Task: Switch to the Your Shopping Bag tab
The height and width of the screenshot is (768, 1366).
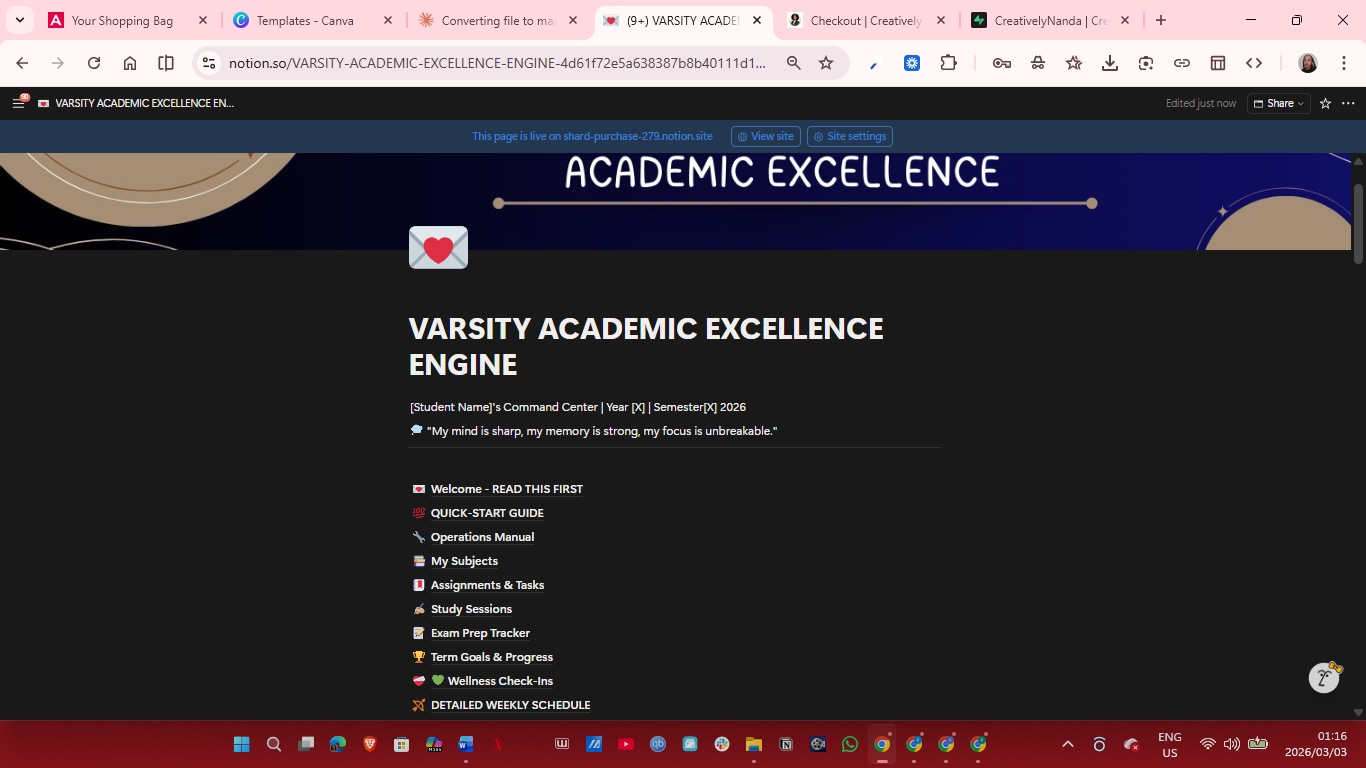Action: pyautogui.click(x=120, y=19)
